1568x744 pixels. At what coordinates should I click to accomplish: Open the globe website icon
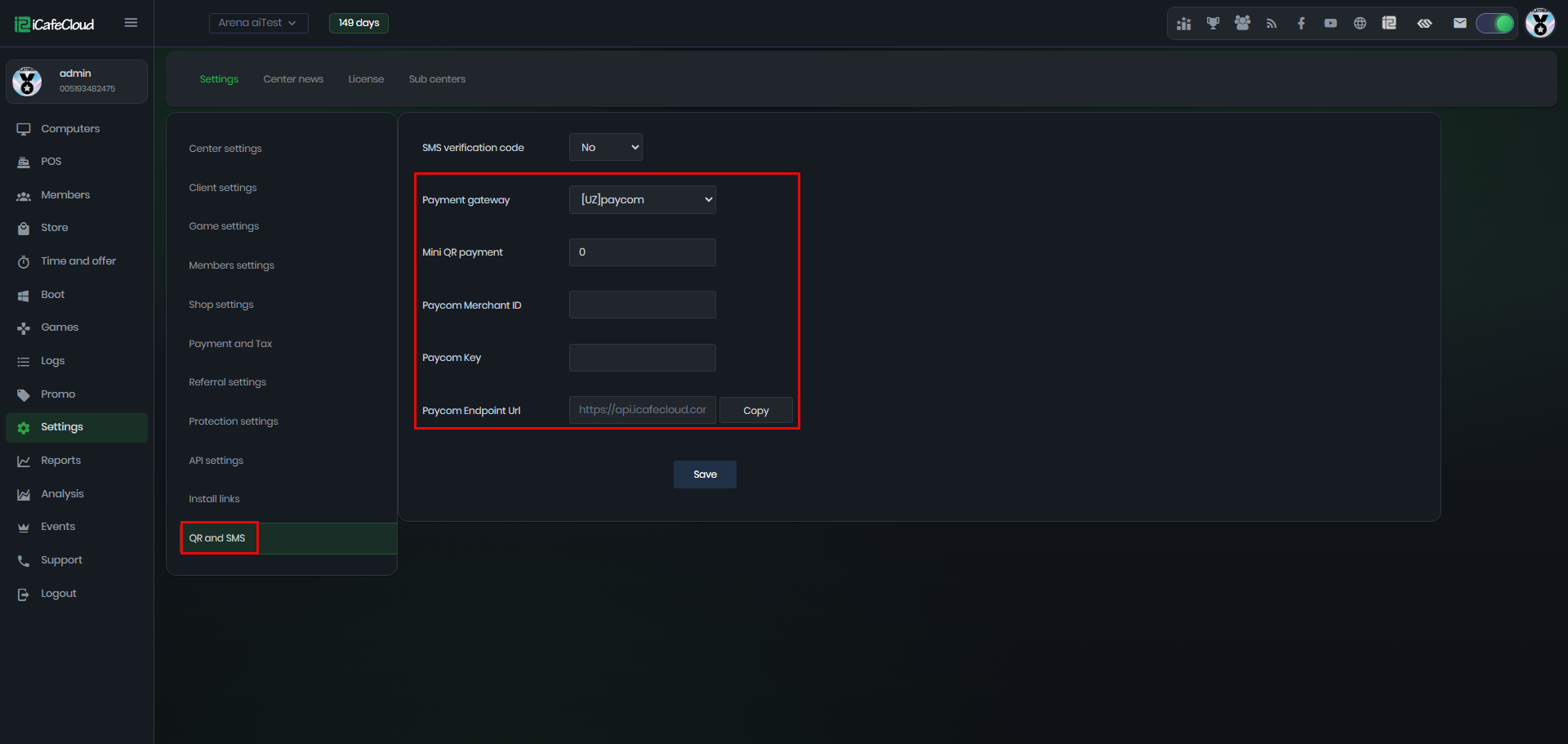click(1360, 23)
